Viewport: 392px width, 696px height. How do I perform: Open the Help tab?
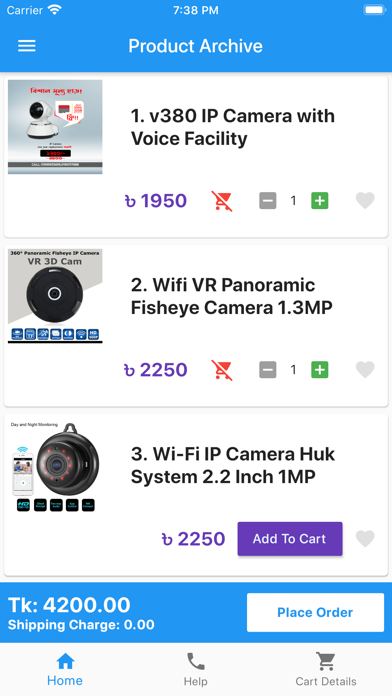[196, 669]
